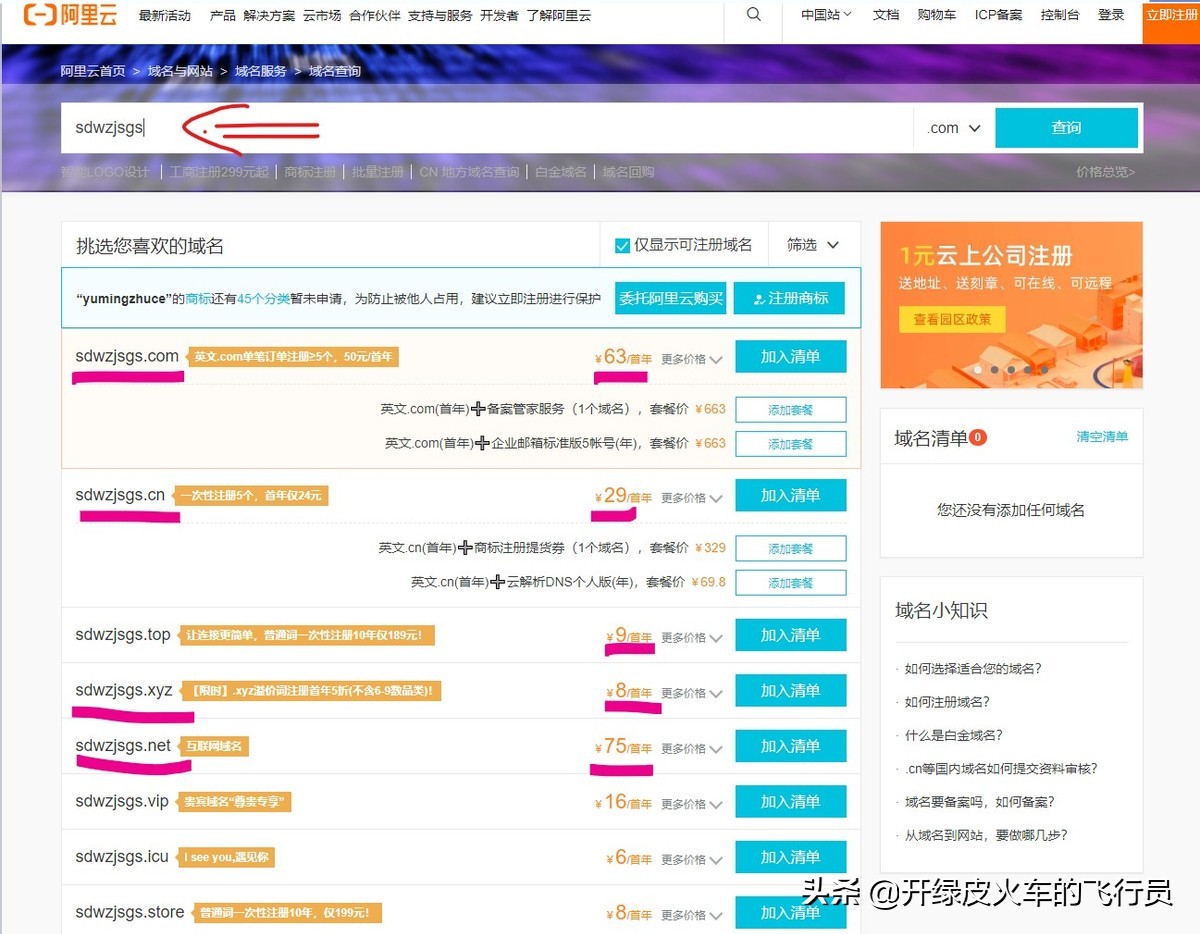Open the ICP备案 filing page
The image size is (1200, 934).
pos(997,15)
